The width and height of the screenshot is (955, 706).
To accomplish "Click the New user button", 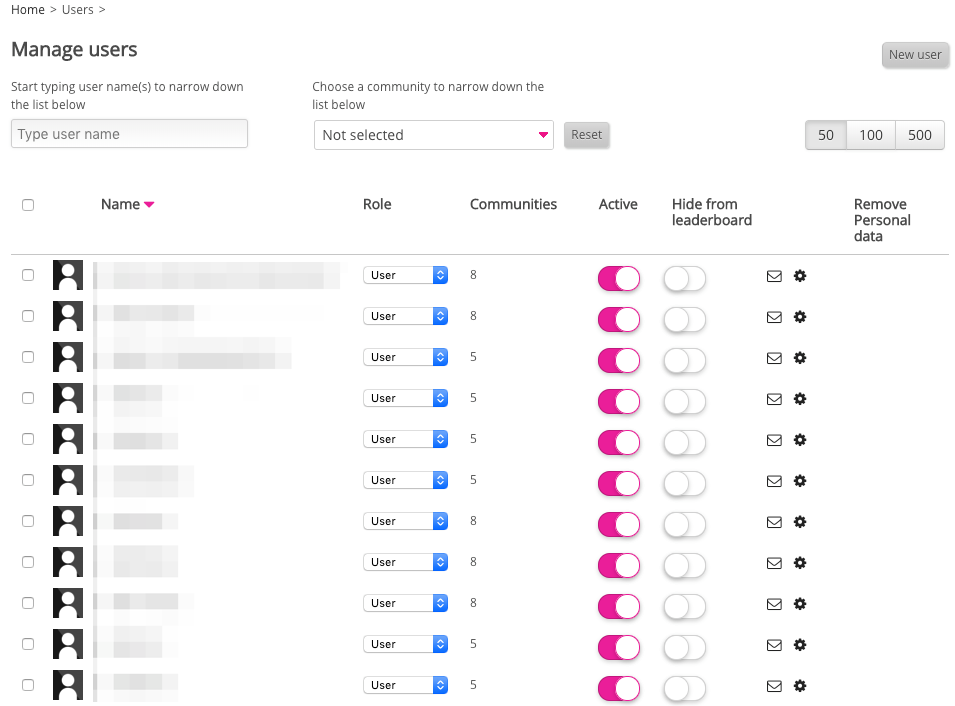I will click(x=914, y=55).
